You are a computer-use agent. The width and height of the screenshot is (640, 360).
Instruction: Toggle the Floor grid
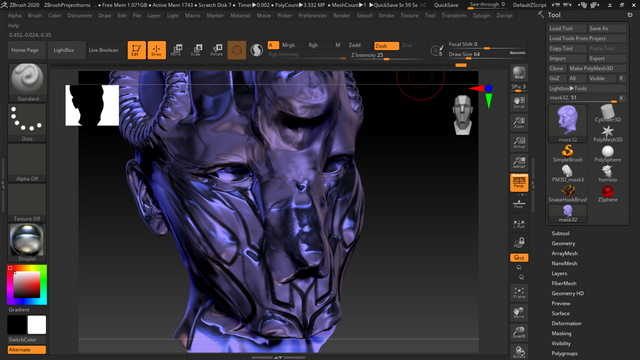(519, 203)
